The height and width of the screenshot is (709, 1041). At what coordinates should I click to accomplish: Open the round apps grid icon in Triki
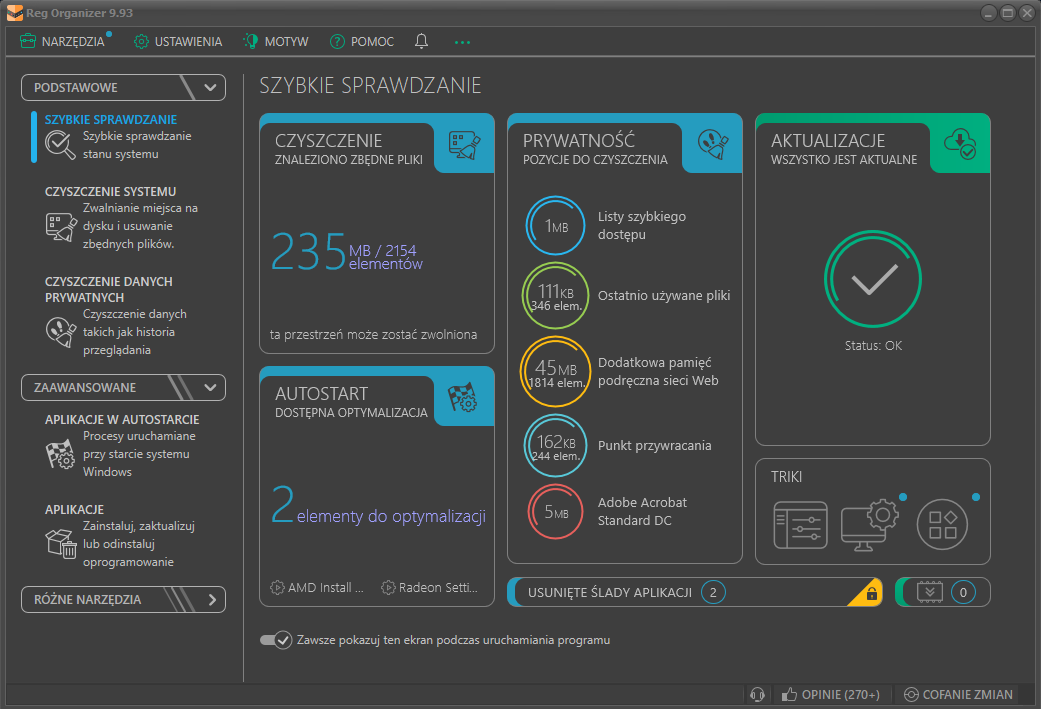pyautogui.click(x=942, y=524)
